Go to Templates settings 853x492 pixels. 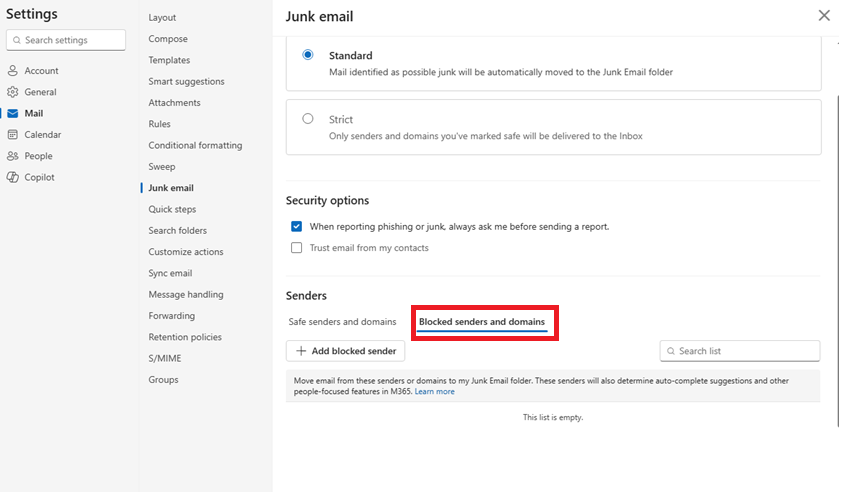(169, 60)
